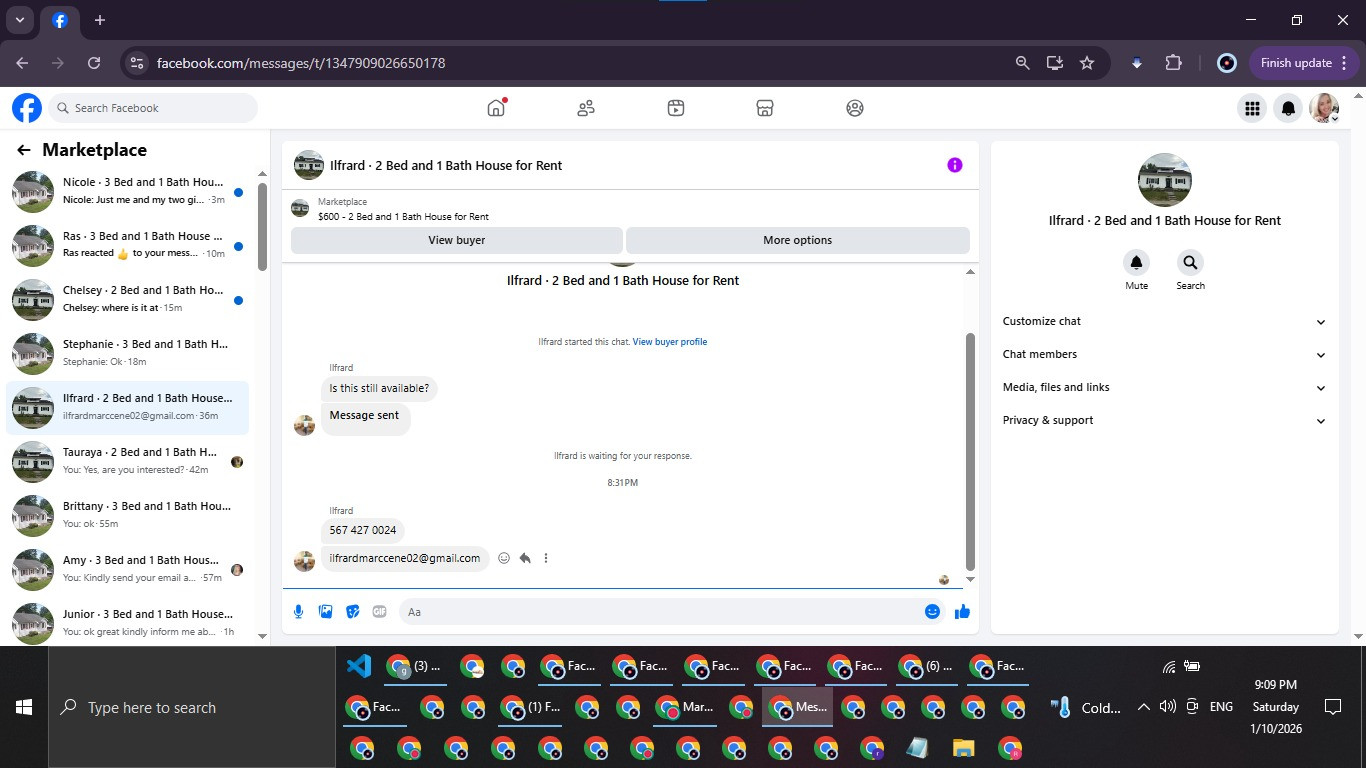This screenshot has height=768, width=1366.
Task: Open Stephanie's conversation
Action: 128,353
